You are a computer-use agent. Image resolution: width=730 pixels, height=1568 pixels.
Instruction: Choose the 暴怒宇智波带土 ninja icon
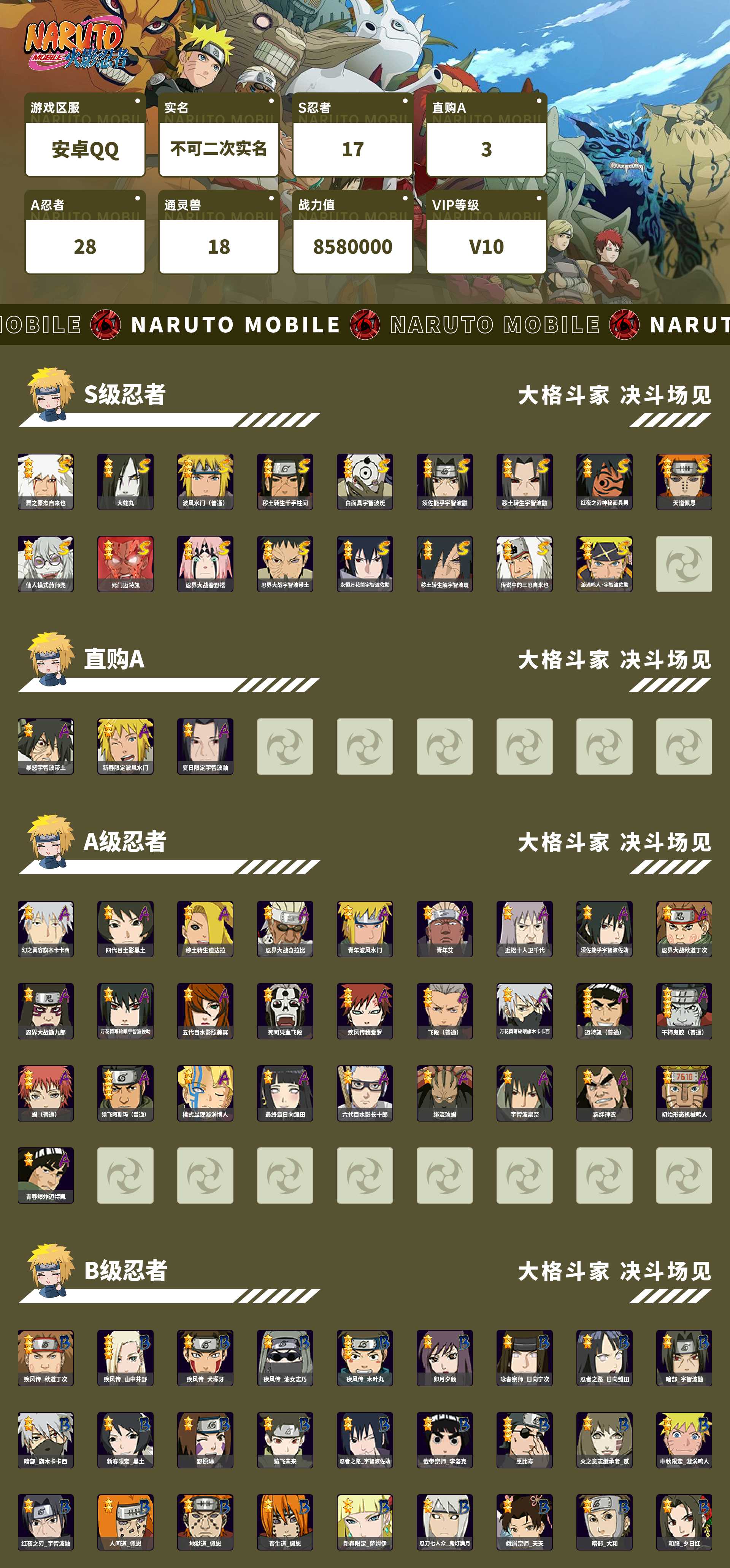tap(46, 746)
